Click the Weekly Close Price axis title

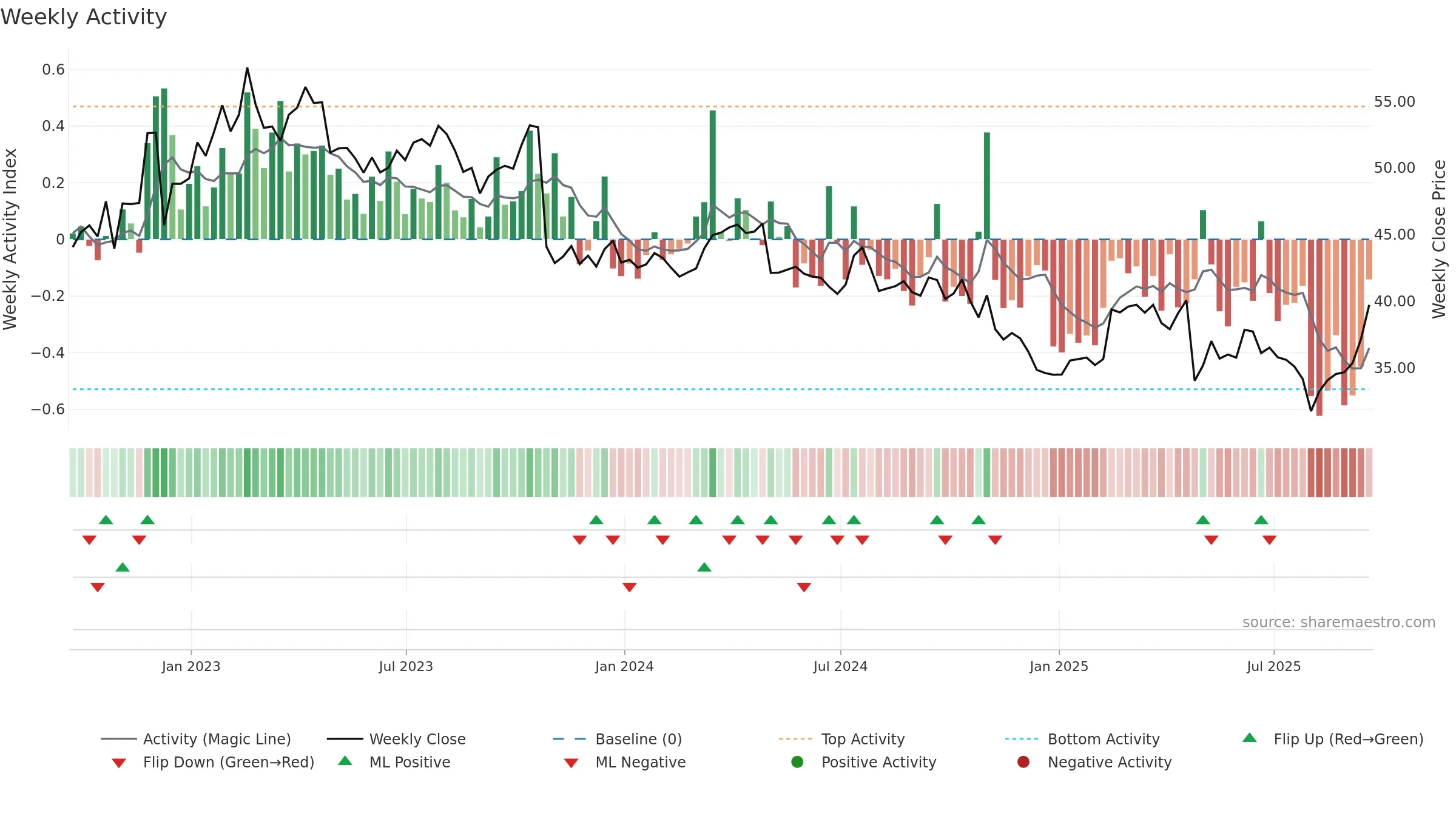pyautogui.click(x=1439, y=240)
